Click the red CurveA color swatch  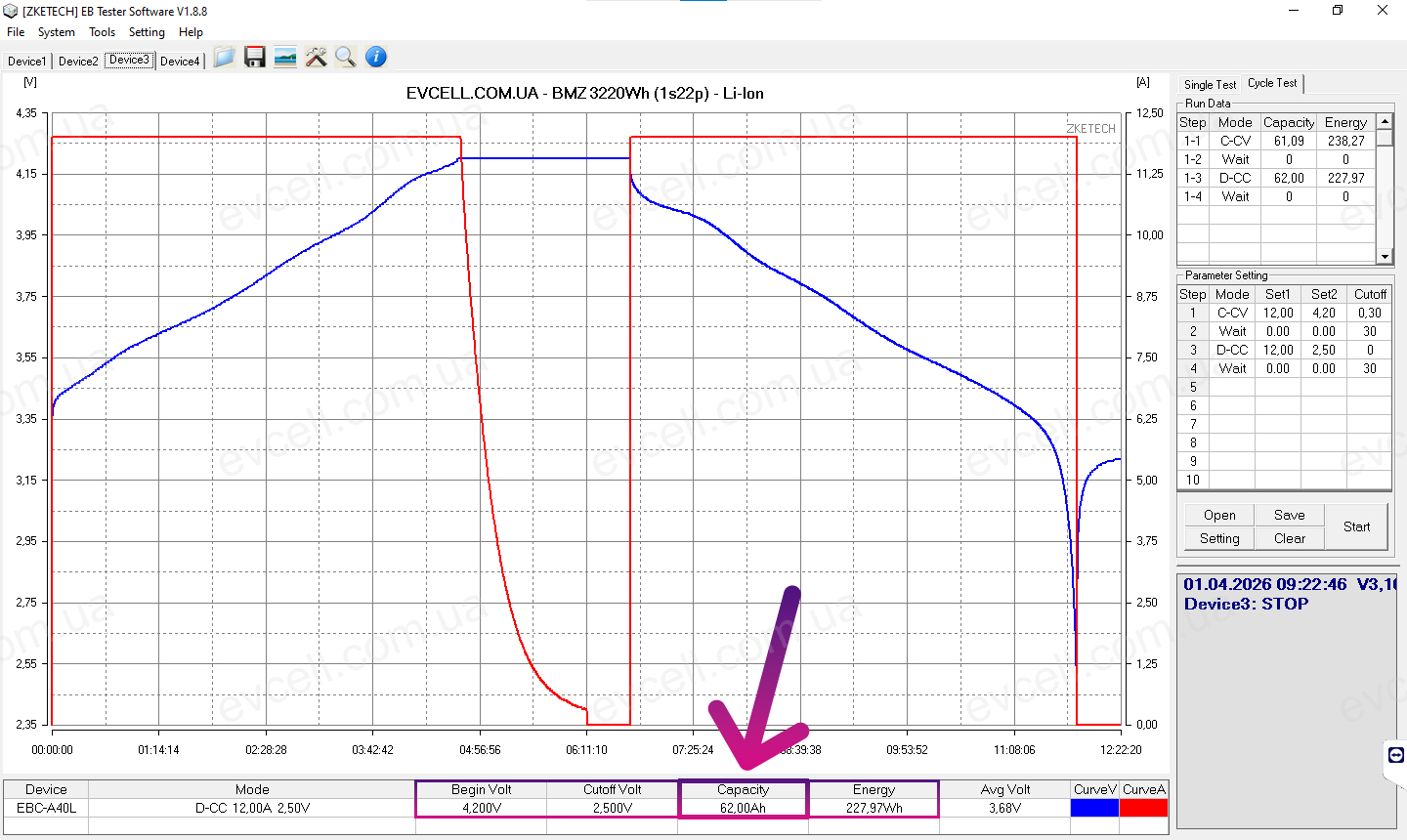point(1143,808)
